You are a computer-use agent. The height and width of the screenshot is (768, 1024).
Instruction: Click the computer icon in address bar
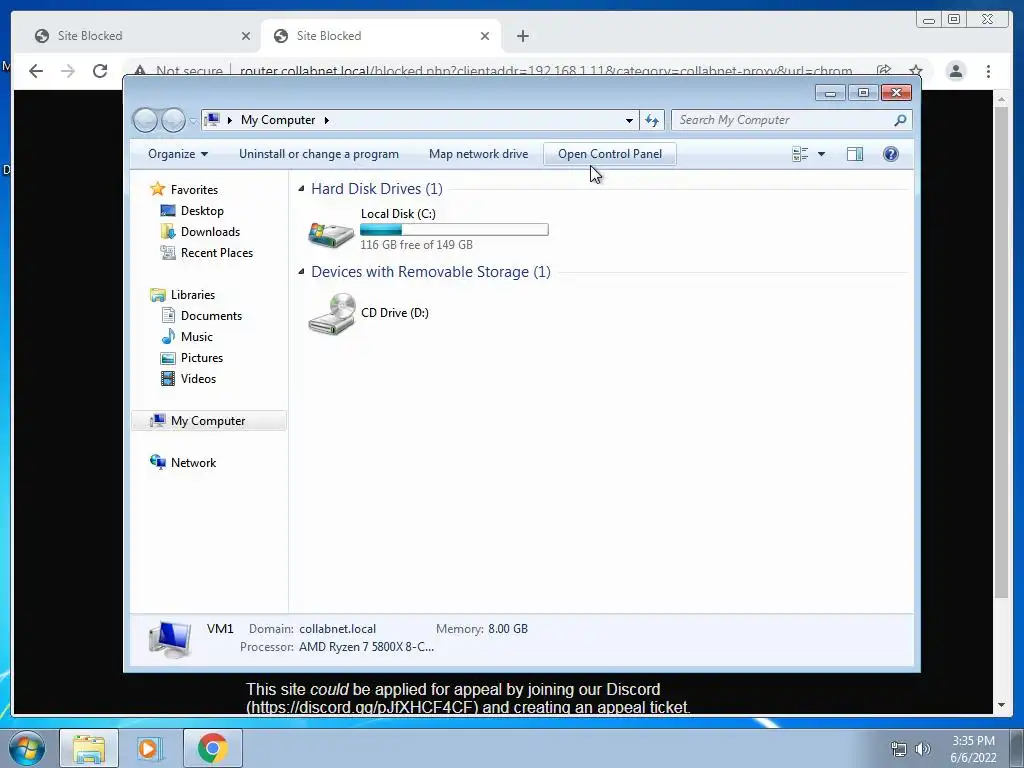click(212, 120)
